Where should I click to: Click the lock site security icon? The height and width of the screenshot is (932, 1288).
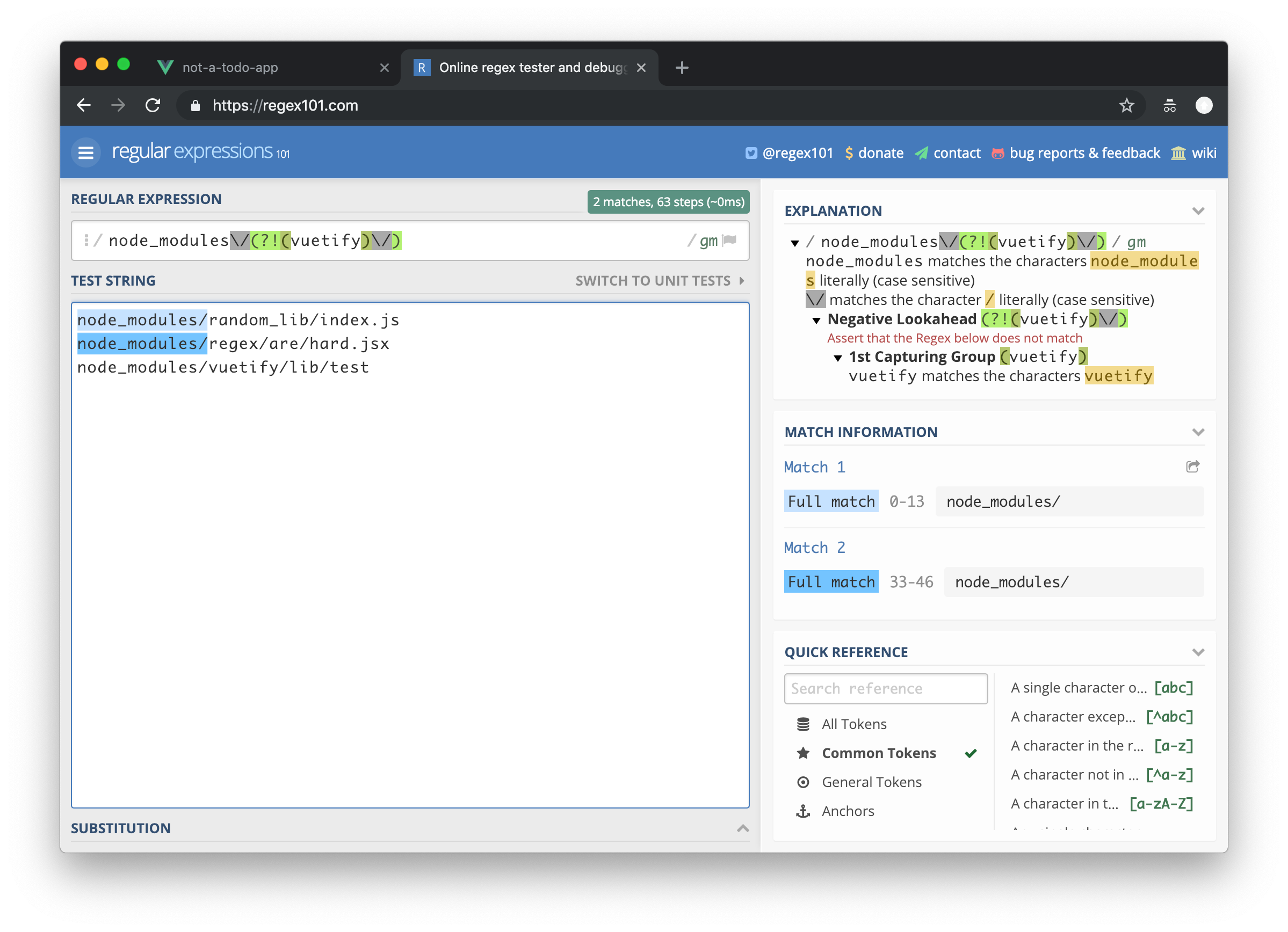pos(195,105)
